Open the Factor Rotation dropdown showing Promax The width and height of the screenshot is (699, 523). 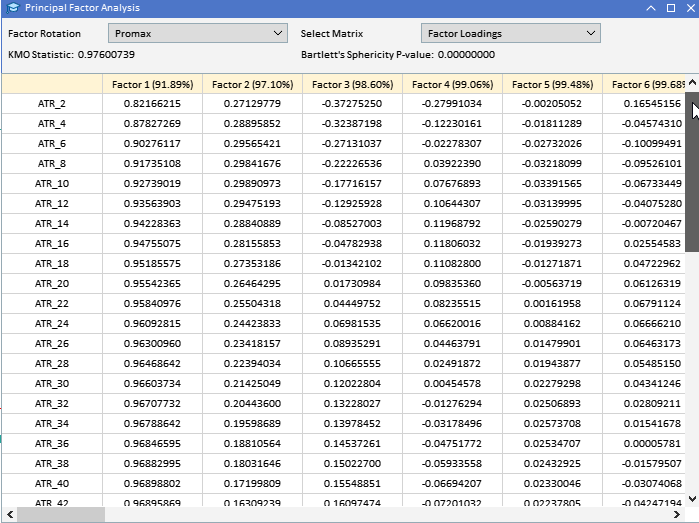pyautogui.click(x=198, y=33)
